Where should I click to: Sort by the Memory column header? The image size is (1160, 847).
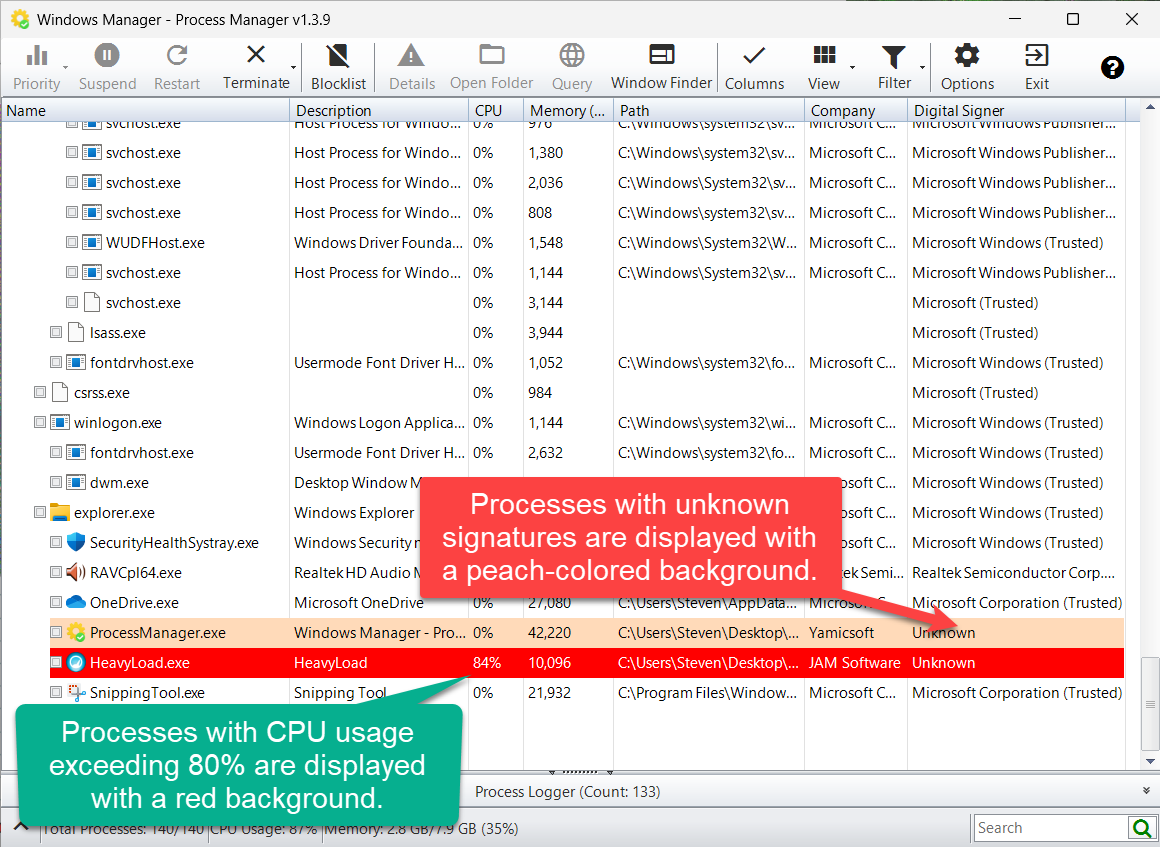pos(568,110)
